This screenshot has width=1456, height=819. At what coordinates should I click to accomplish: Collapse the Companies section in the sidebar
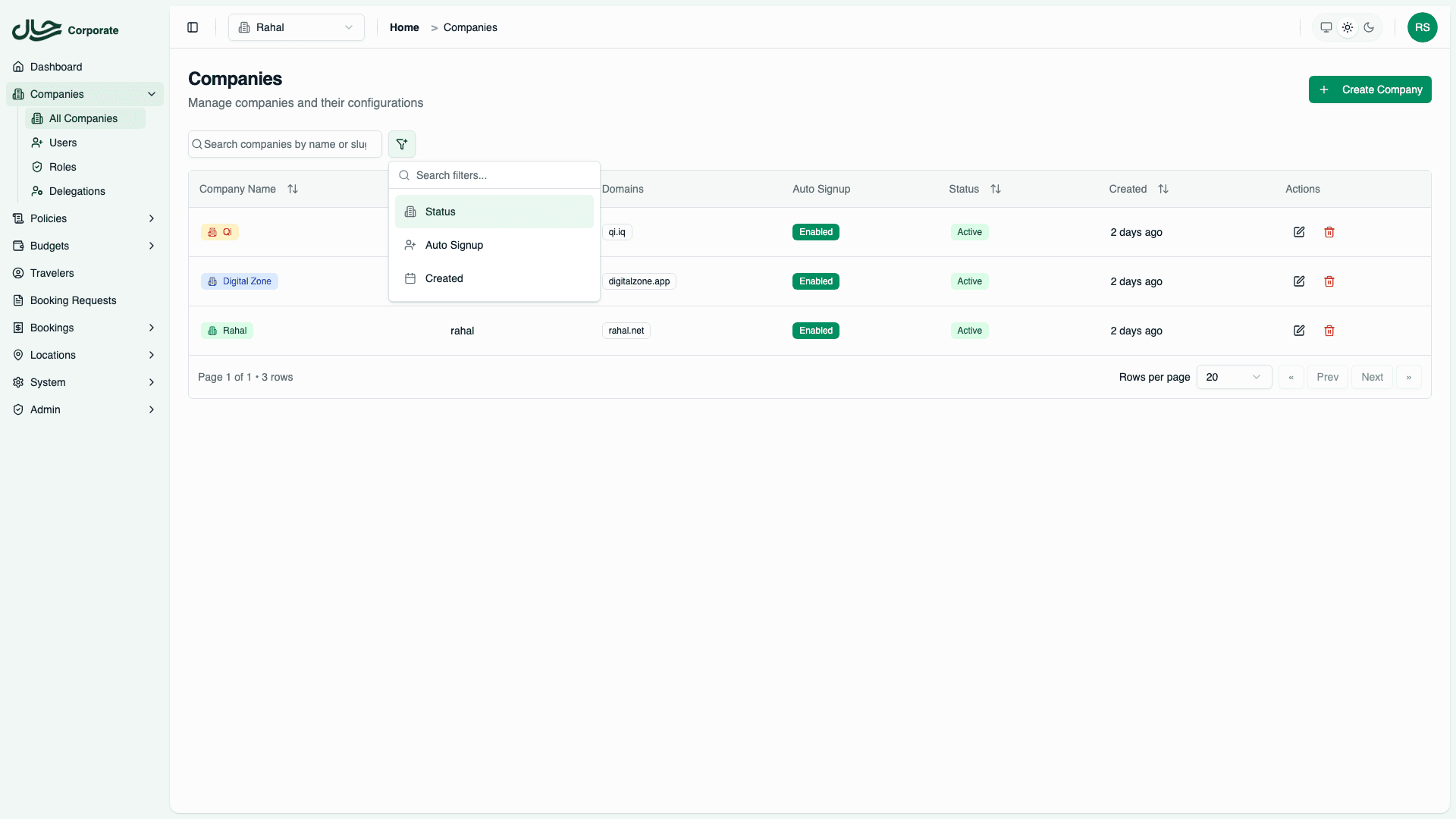(x=152, y=94)
